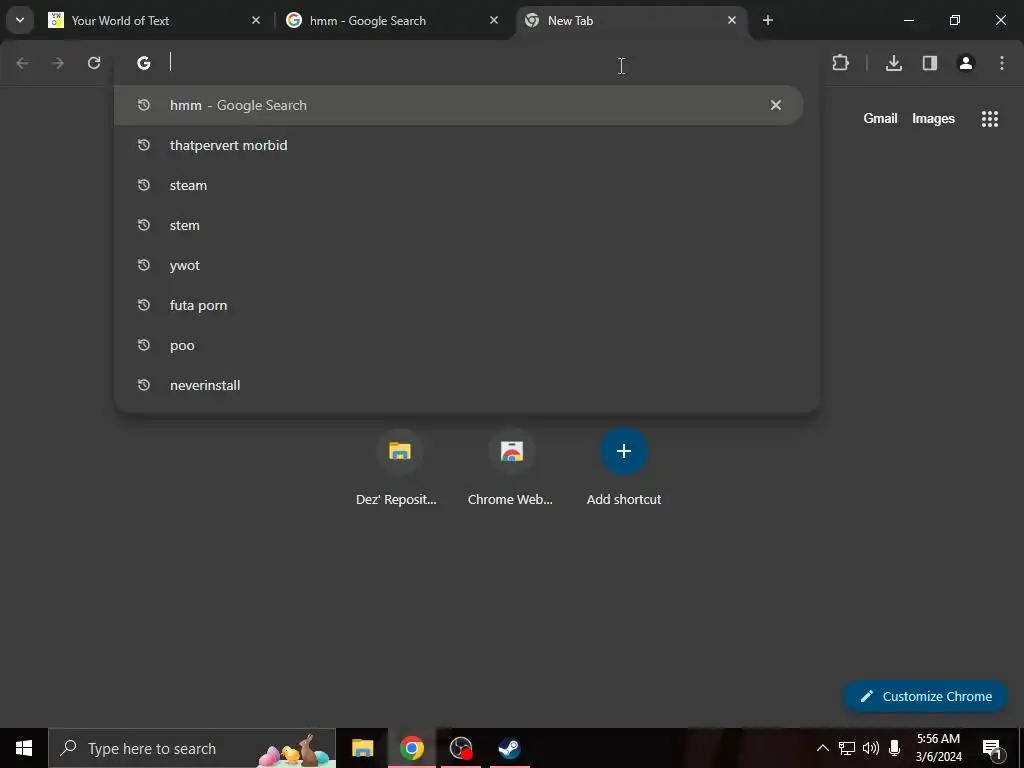Open the notification center icon

point(992,748)
